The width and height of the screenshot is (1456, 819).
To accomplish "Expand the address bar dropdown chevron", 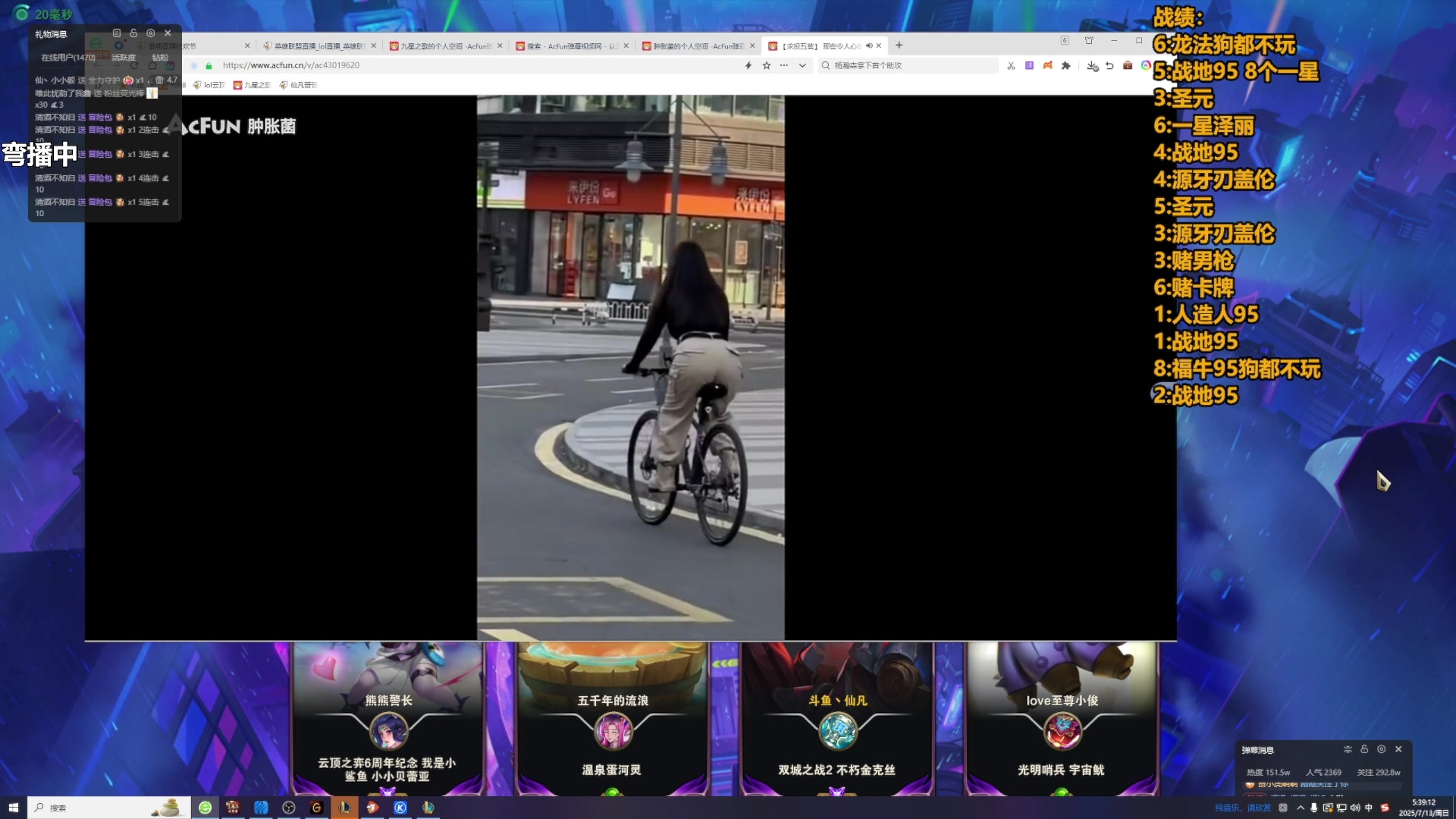I will coord(802,66).
